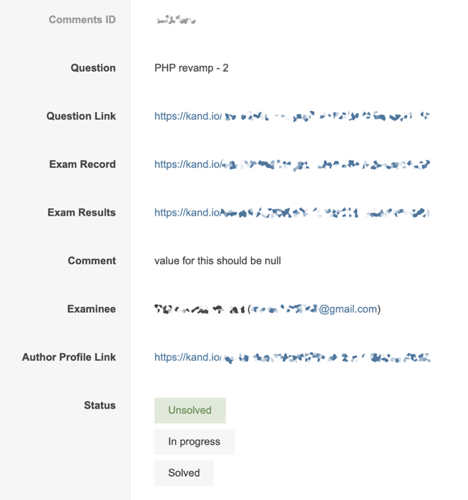Set status to In progress

click(194, 442)
